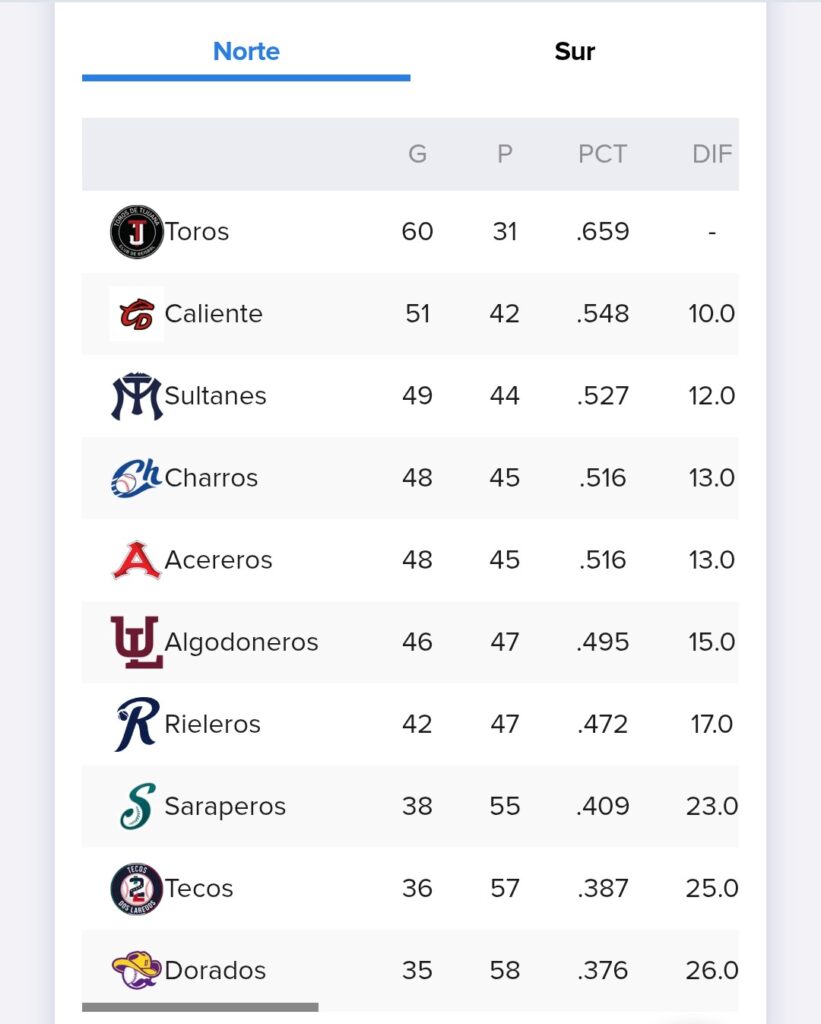Click the horizontal scrollbar below the table
Viewport: 821px width, 1024px height.
tap(200, 1007)
